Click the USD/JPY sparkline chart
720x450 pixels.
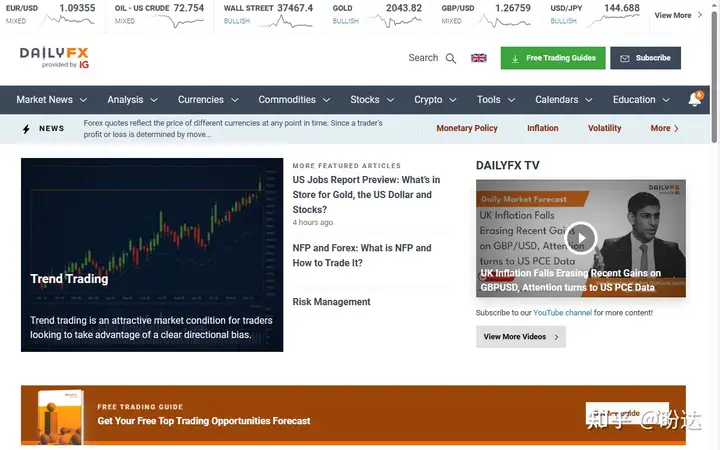tap(614, 19)
